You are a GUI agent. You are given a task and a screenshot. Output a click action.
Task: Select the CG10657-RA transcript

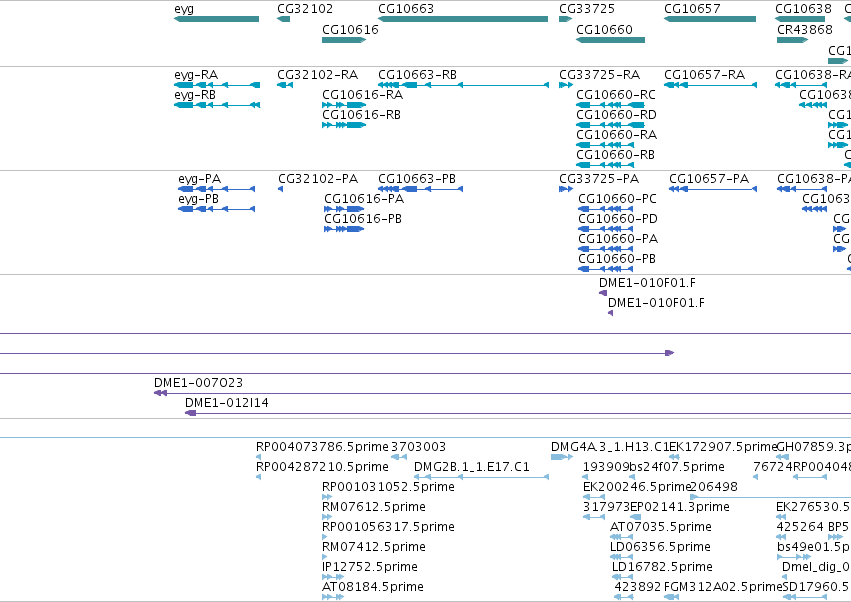pyautogui.click(x=710, y=85)
